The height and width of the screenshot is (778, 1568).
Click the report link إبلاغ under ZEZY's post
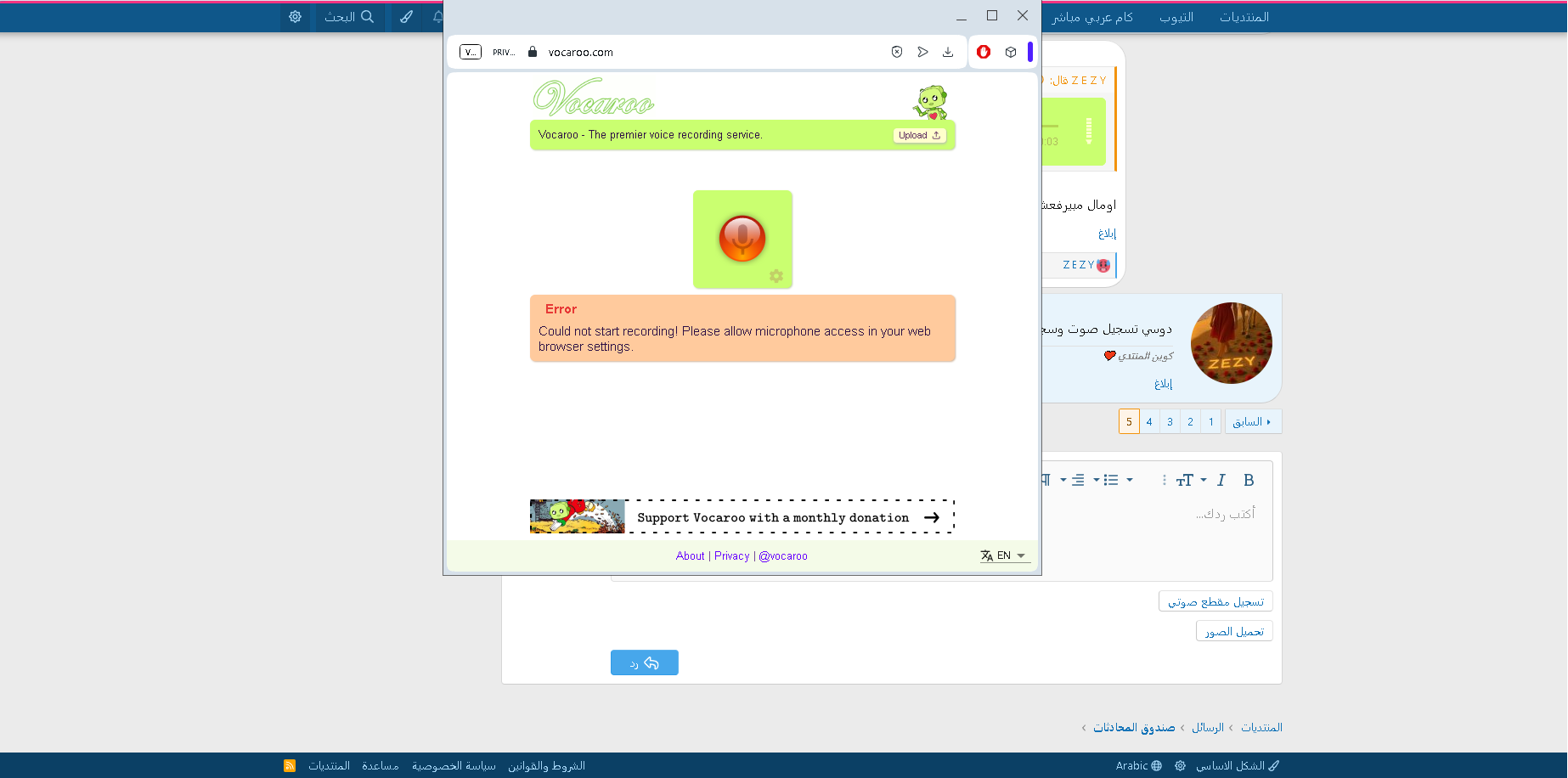point(1163,384)
